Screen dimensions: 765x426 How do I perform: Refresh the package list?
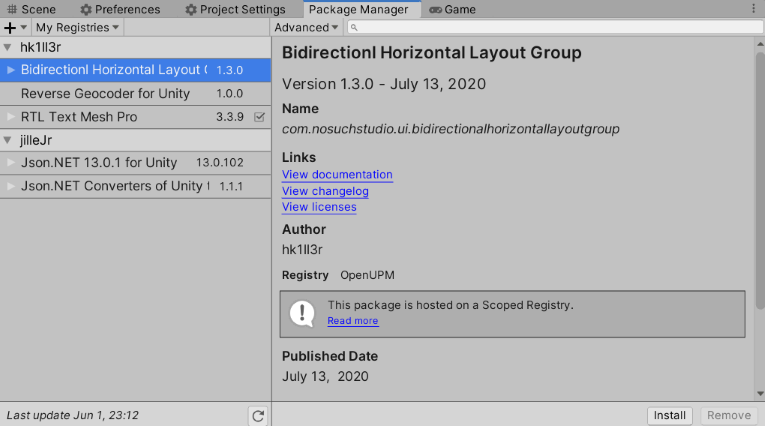(258, 416)
